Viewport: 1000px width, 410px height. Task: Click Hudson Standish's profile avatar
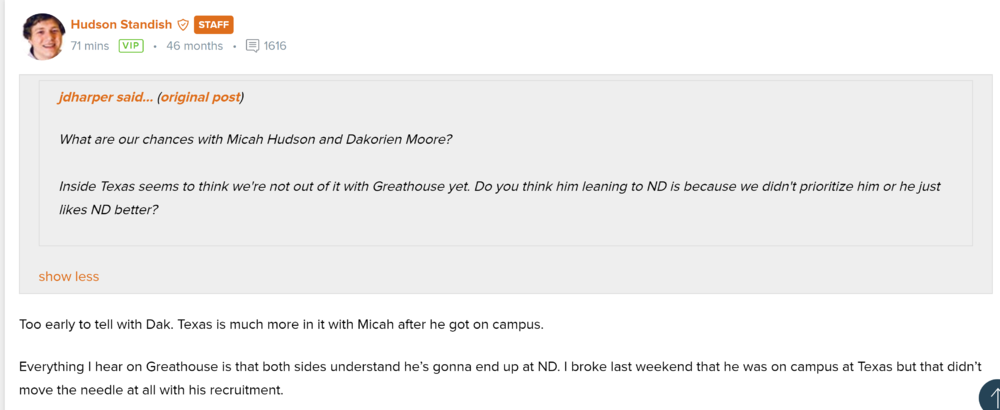pyautogui.click(x=43, y=36)
